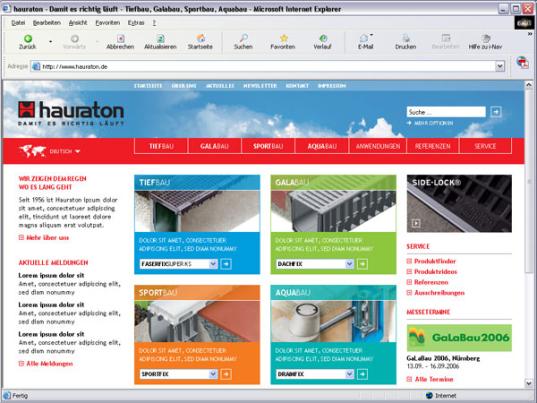Click the E-Mail toolbar icon
This screenshot has height=403, width=537.
tap(364, 38)
